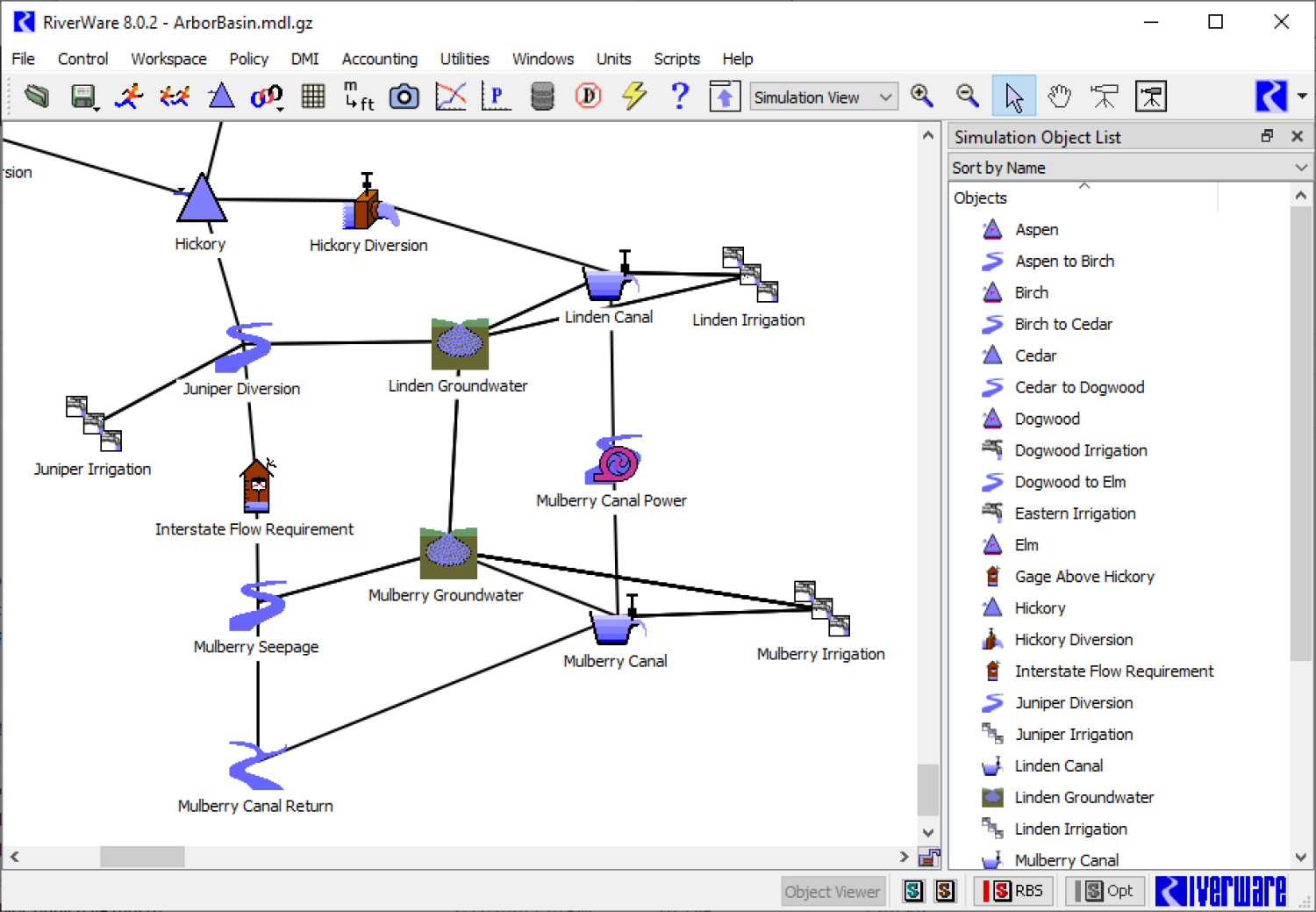1316x912 pixels.
Task: Select Interstate Flow Requirement in the object list
Action: [1113, 672]
